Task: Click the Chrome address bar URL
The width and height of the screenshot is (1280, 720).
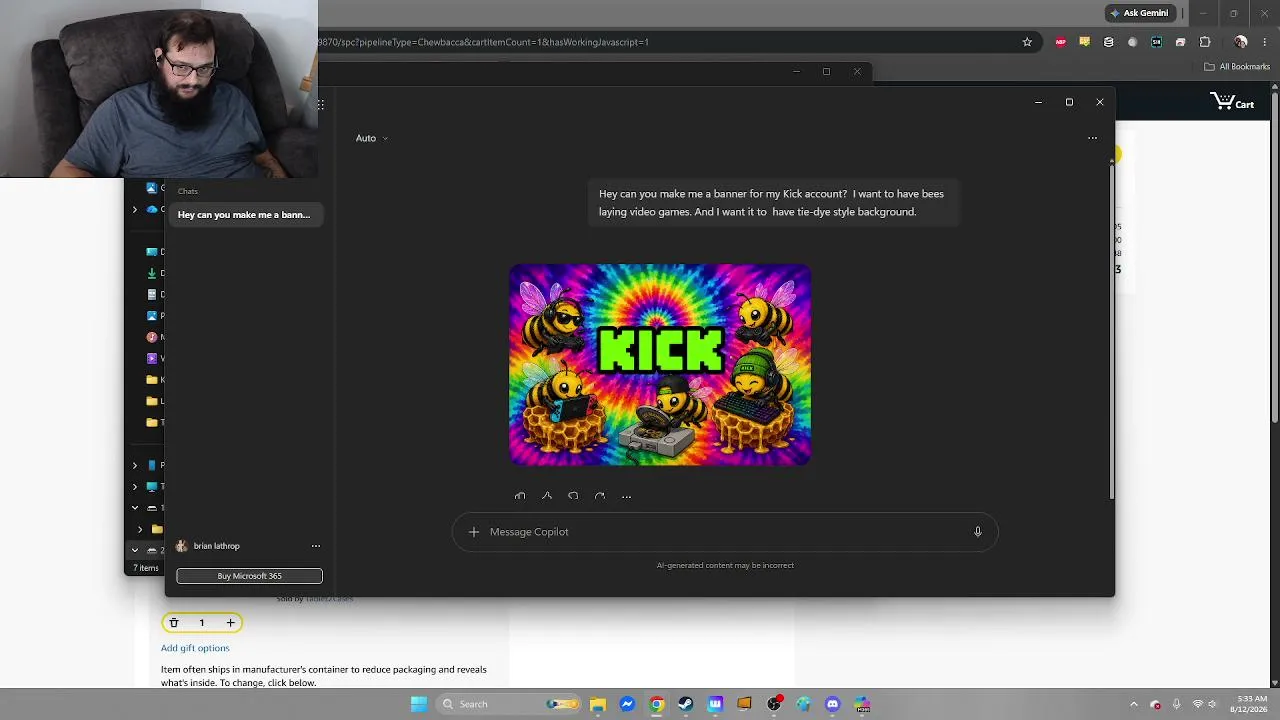Action: [x=484, y=42]
